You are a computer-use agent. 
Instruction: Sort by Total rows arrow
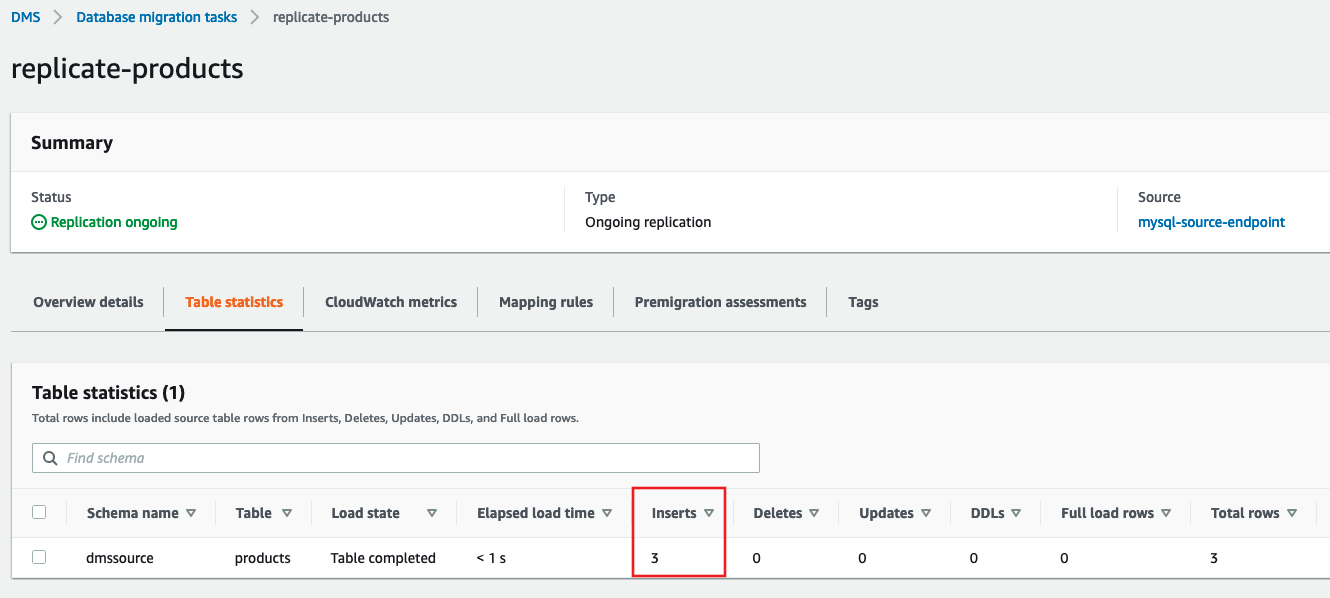tap(1292, 513)
